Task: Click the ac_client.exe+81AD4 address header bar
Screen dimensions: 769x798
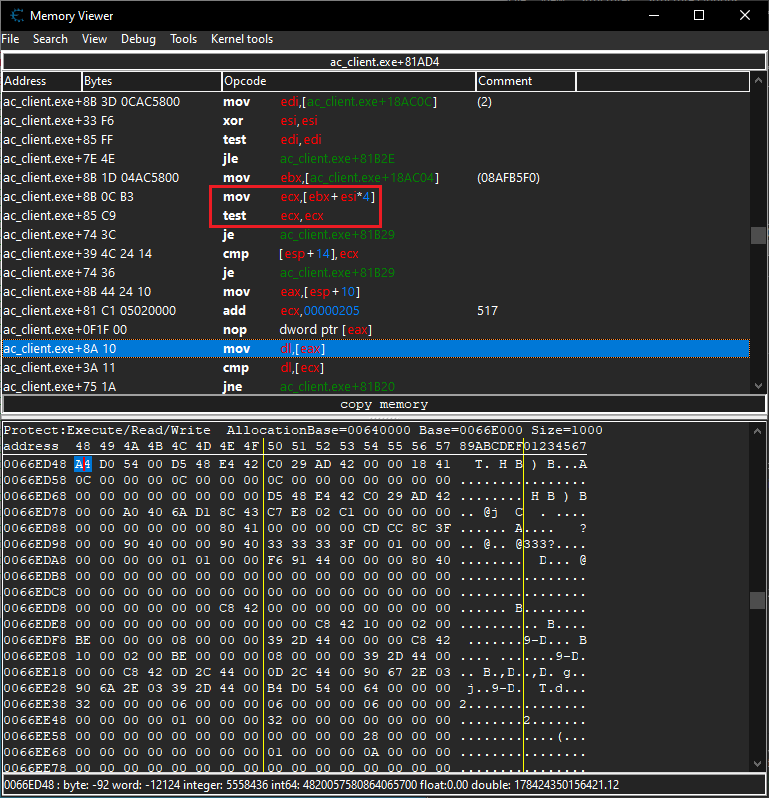Action: (x=384, y=62)
